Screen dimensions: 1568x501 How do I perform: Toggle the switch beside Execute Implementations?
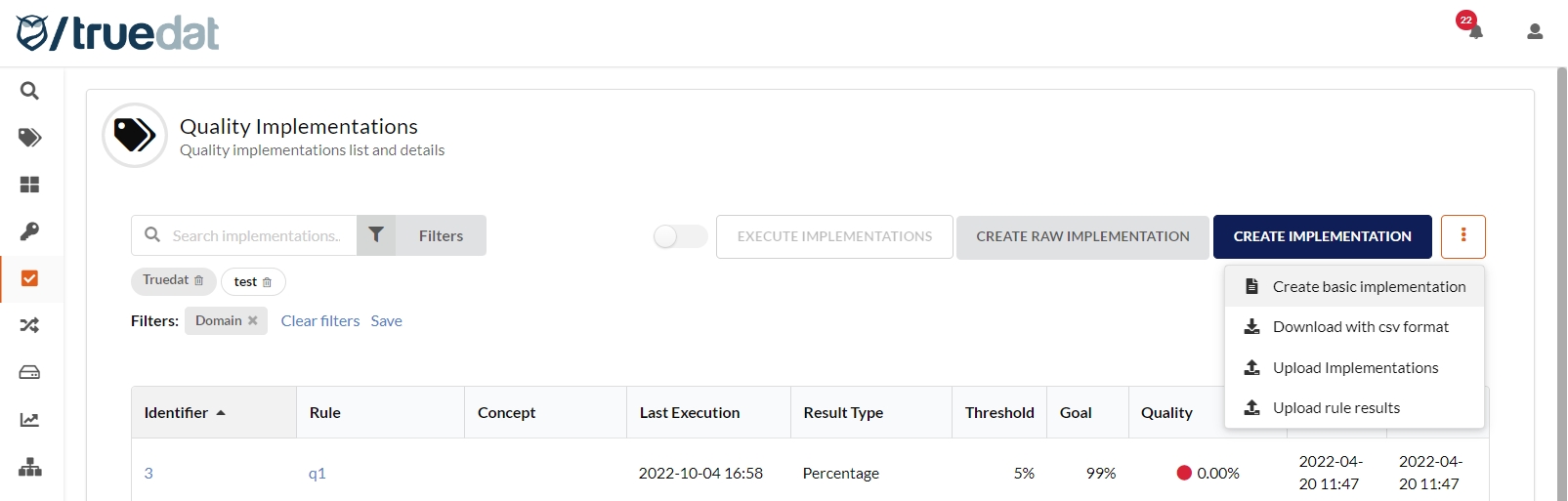pos(680,236)
